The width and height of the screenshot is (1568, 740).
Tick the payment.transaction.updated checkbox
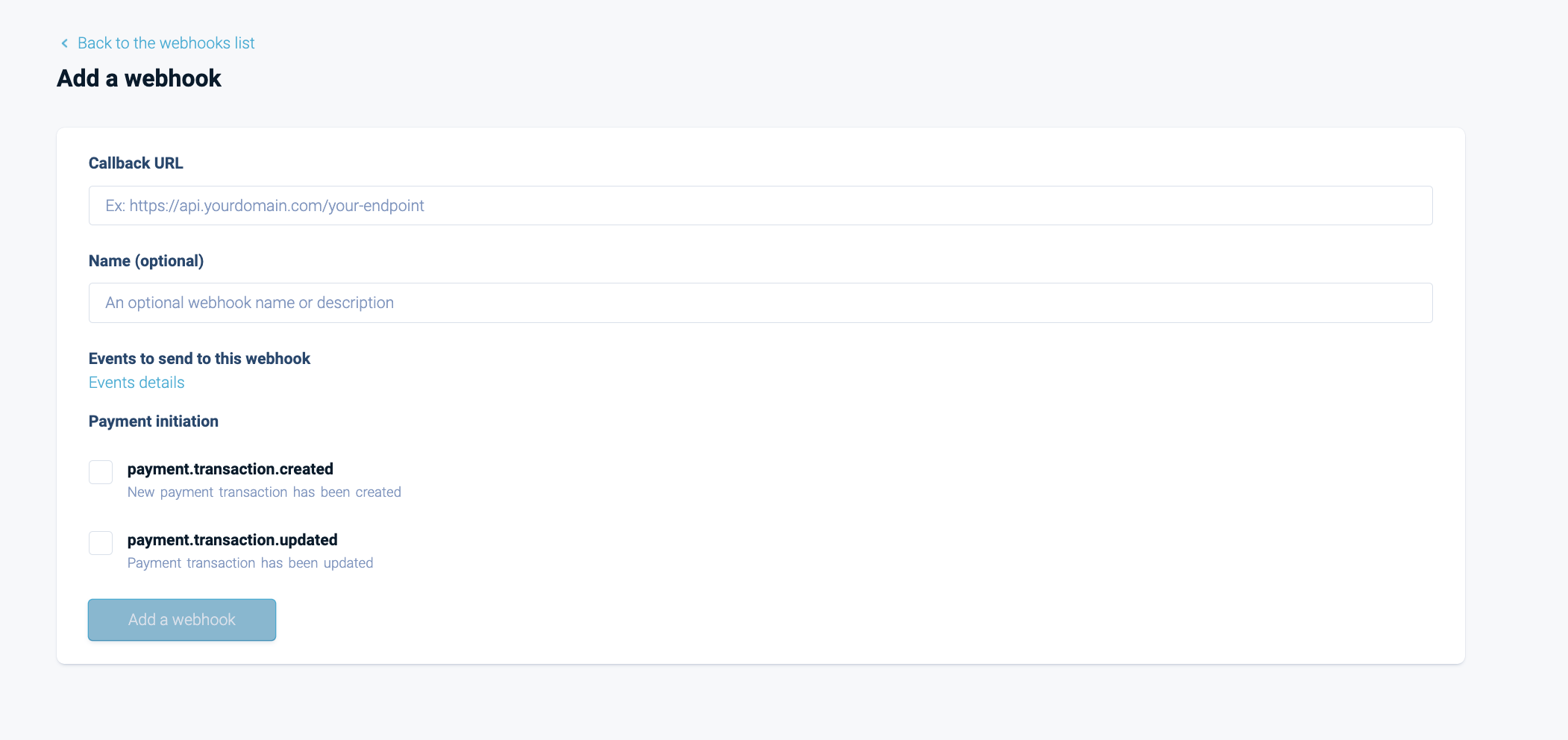click(x=101, y=543)
